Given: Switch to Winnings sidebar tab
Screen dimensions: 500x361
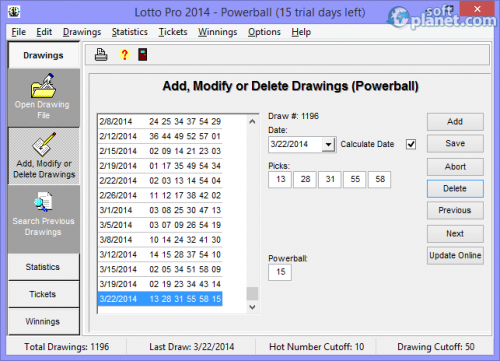Looking at the screenshot, I should point(43,322).
